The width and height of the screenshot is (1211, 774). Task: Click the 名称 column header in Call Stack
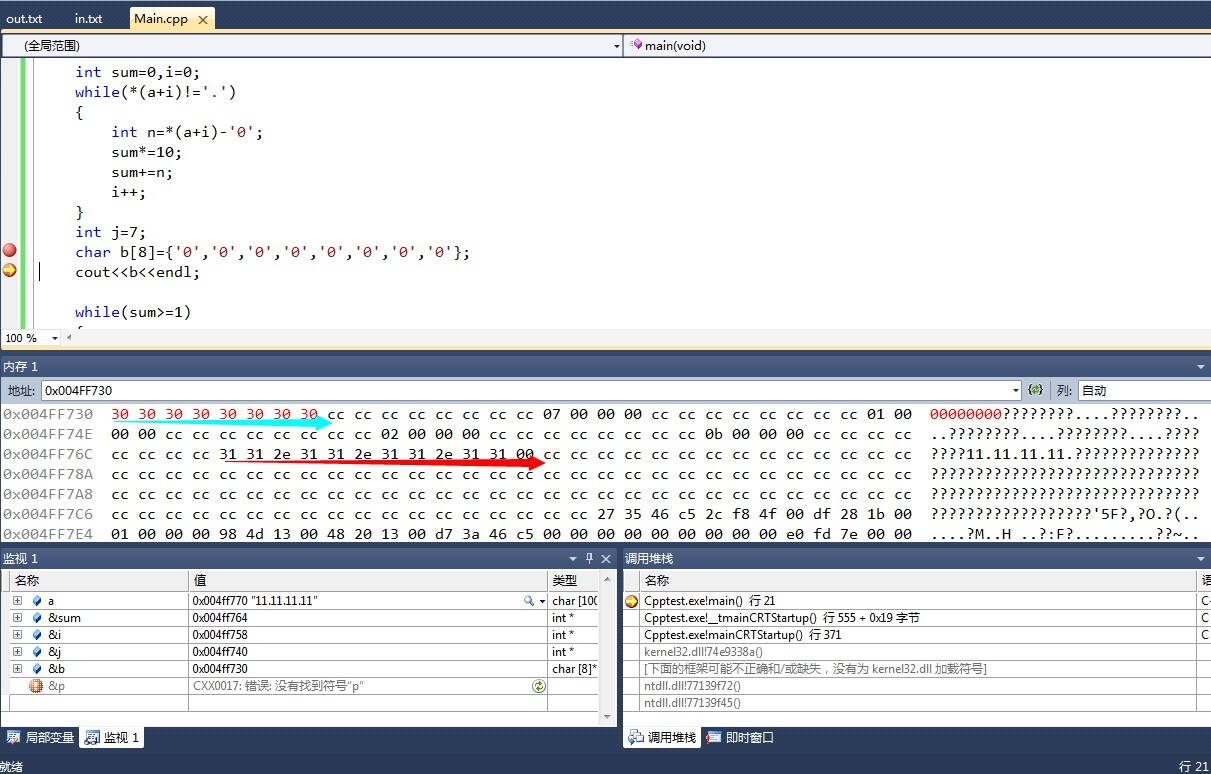(918, 581)
